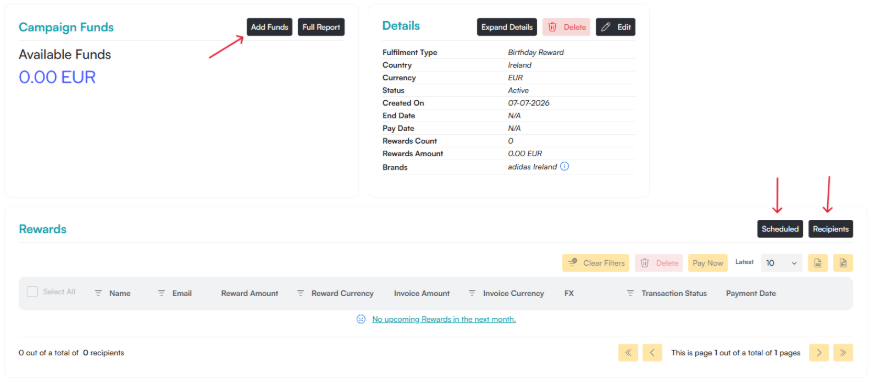Click Expand Details

(507, 27)
